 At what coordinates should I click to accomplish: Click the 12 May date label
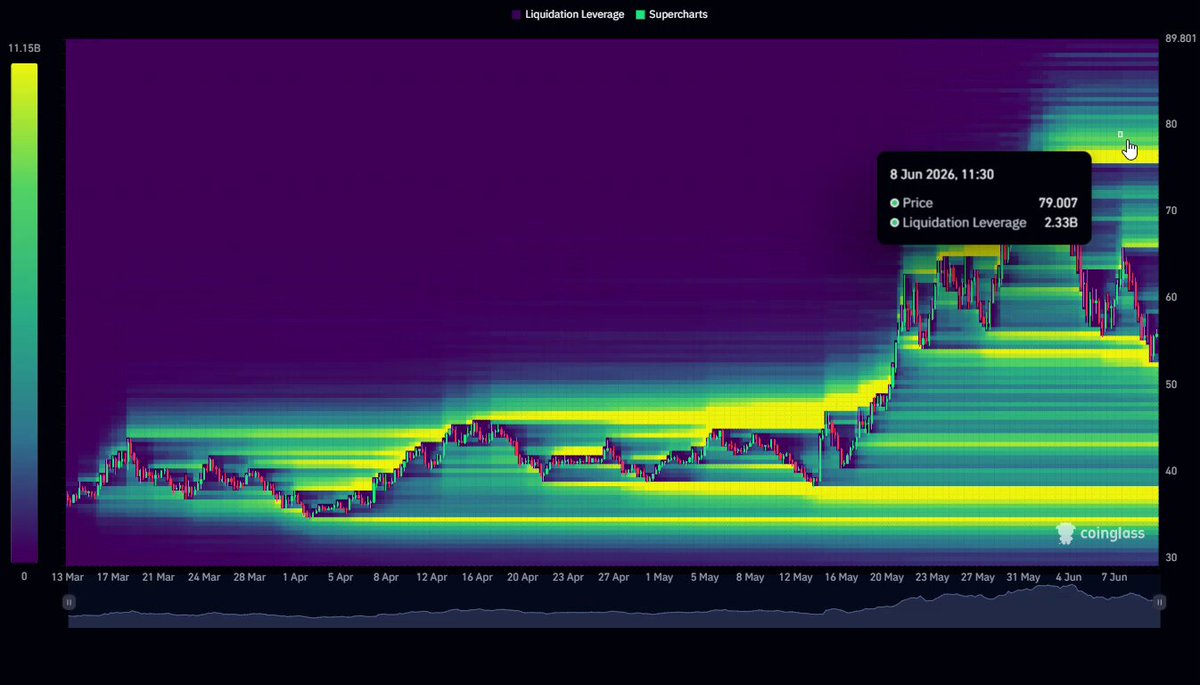coord(795,577)
